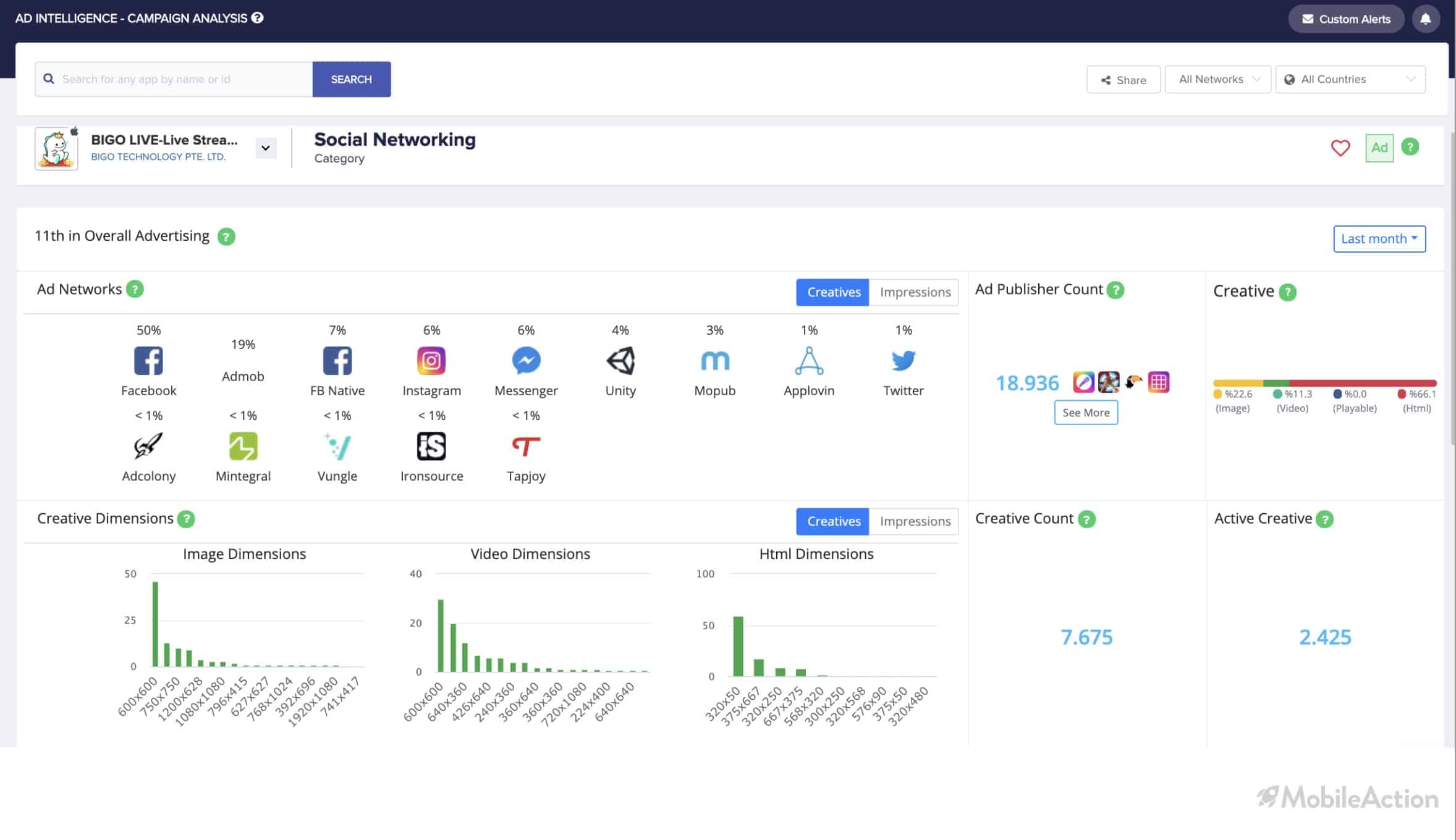Open the notifications bell icon

(x=1426, y=19)
